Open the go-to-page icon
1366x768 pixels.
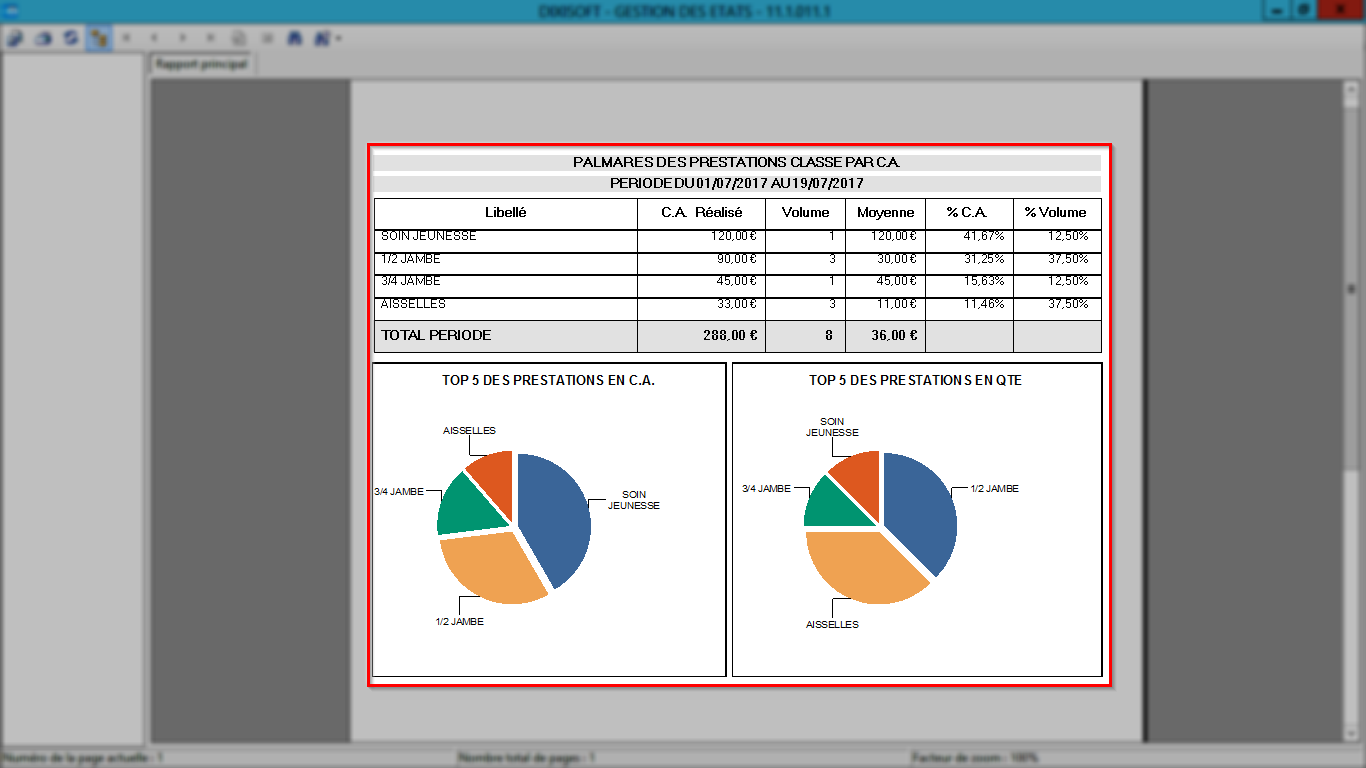[239, 38]
